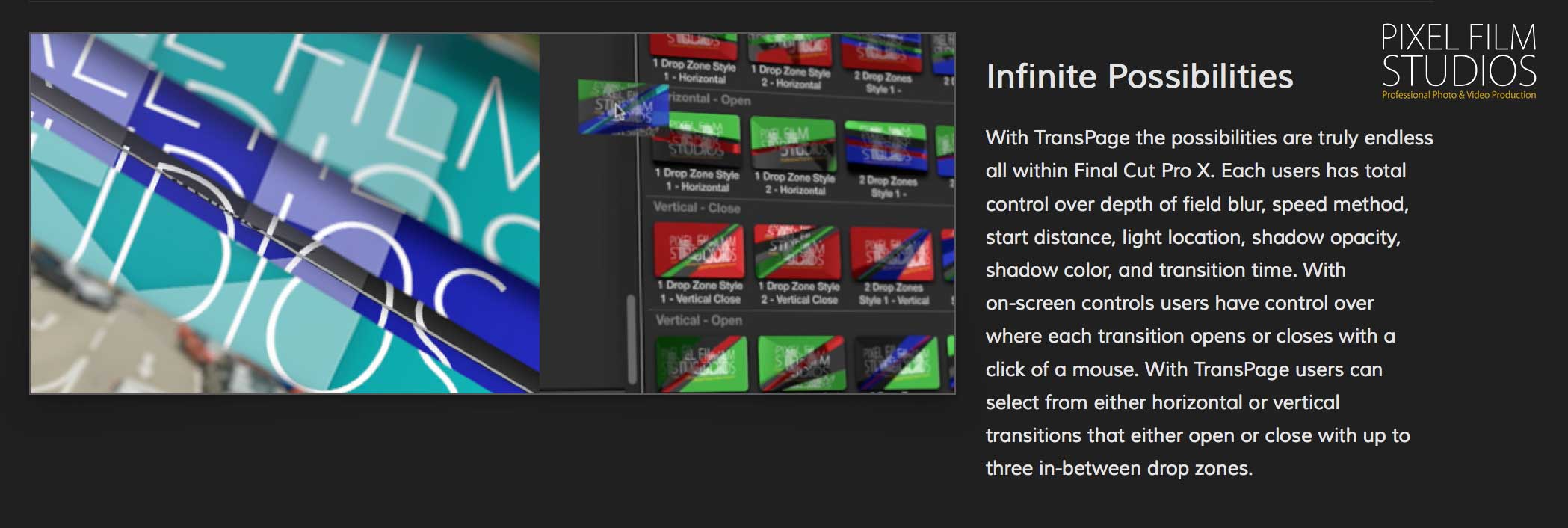Click the 'Infinite Possibilities' heading

pyautogui.click(x=1139, y=76)
